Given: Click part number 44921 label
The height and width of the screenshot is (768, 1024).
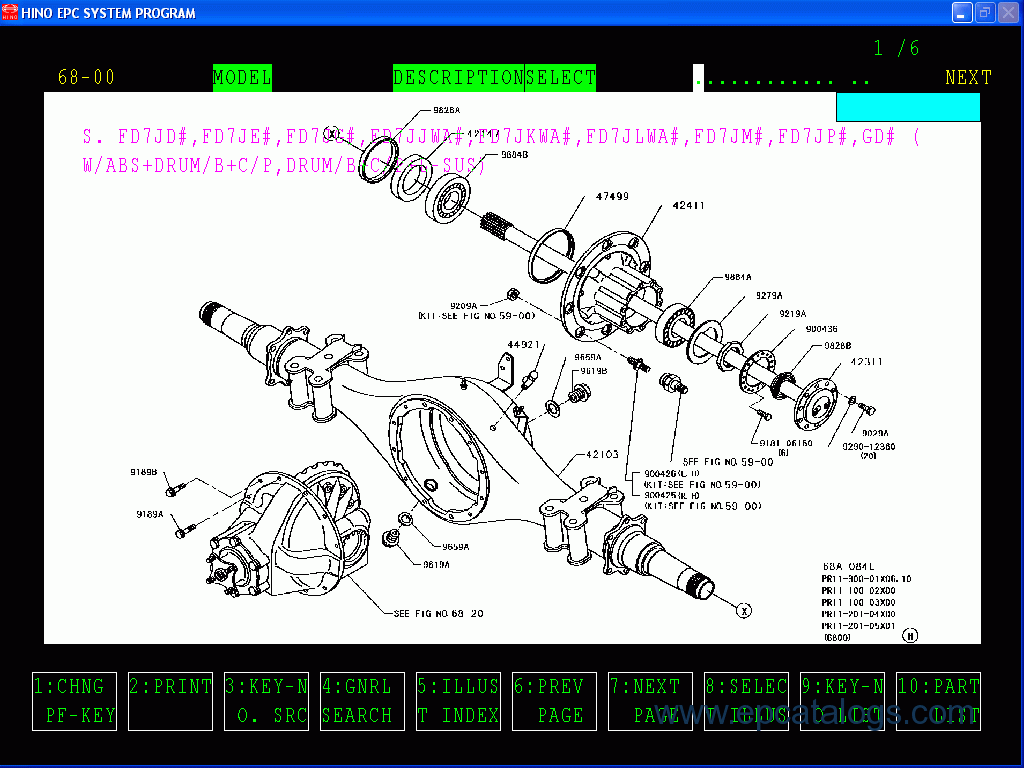Looking at the screenshot, I should [x=524, y=344].
